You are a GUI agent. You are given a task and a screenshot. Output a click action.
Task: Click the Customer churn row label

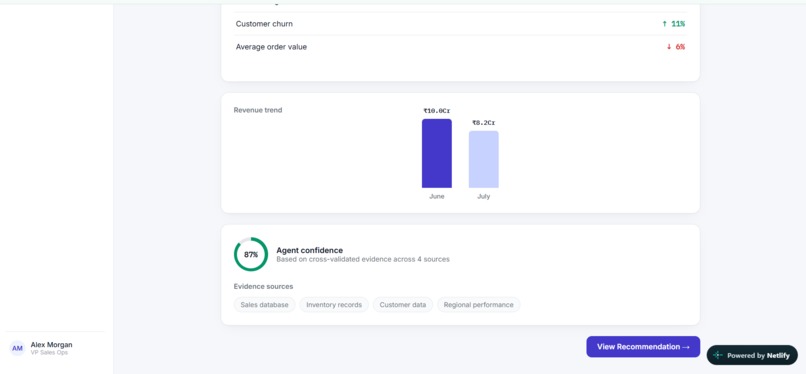[x=264, y=24]
